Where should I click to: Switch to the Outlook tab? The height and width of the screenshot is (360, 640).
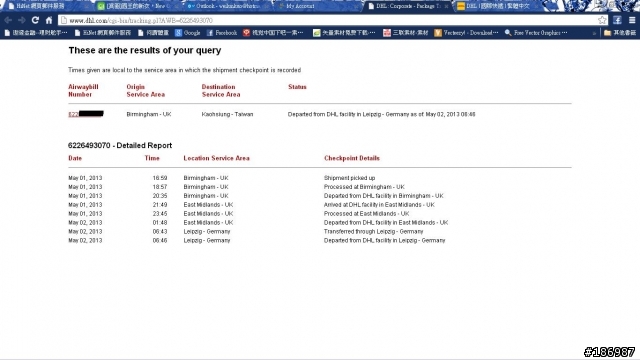point(226,6)
